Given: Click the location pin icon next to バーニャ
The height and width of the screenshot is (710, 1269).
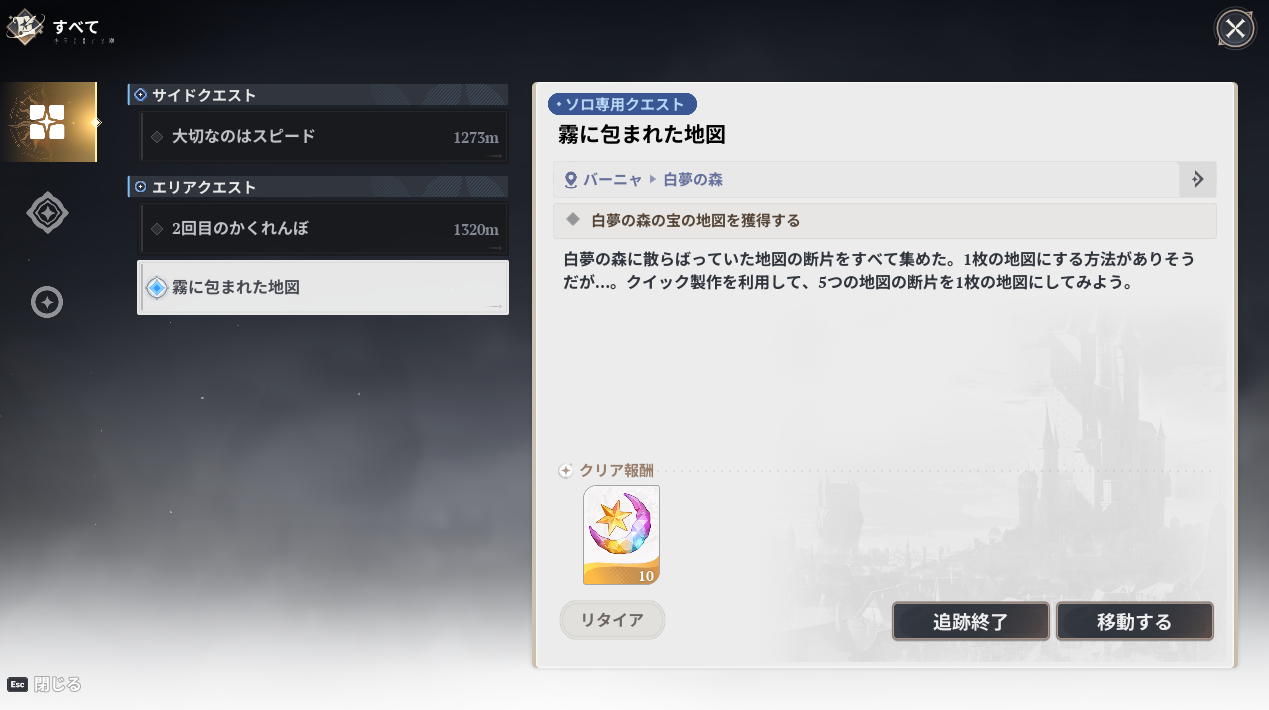Looking at the screenshot, I should pos(571,180).
